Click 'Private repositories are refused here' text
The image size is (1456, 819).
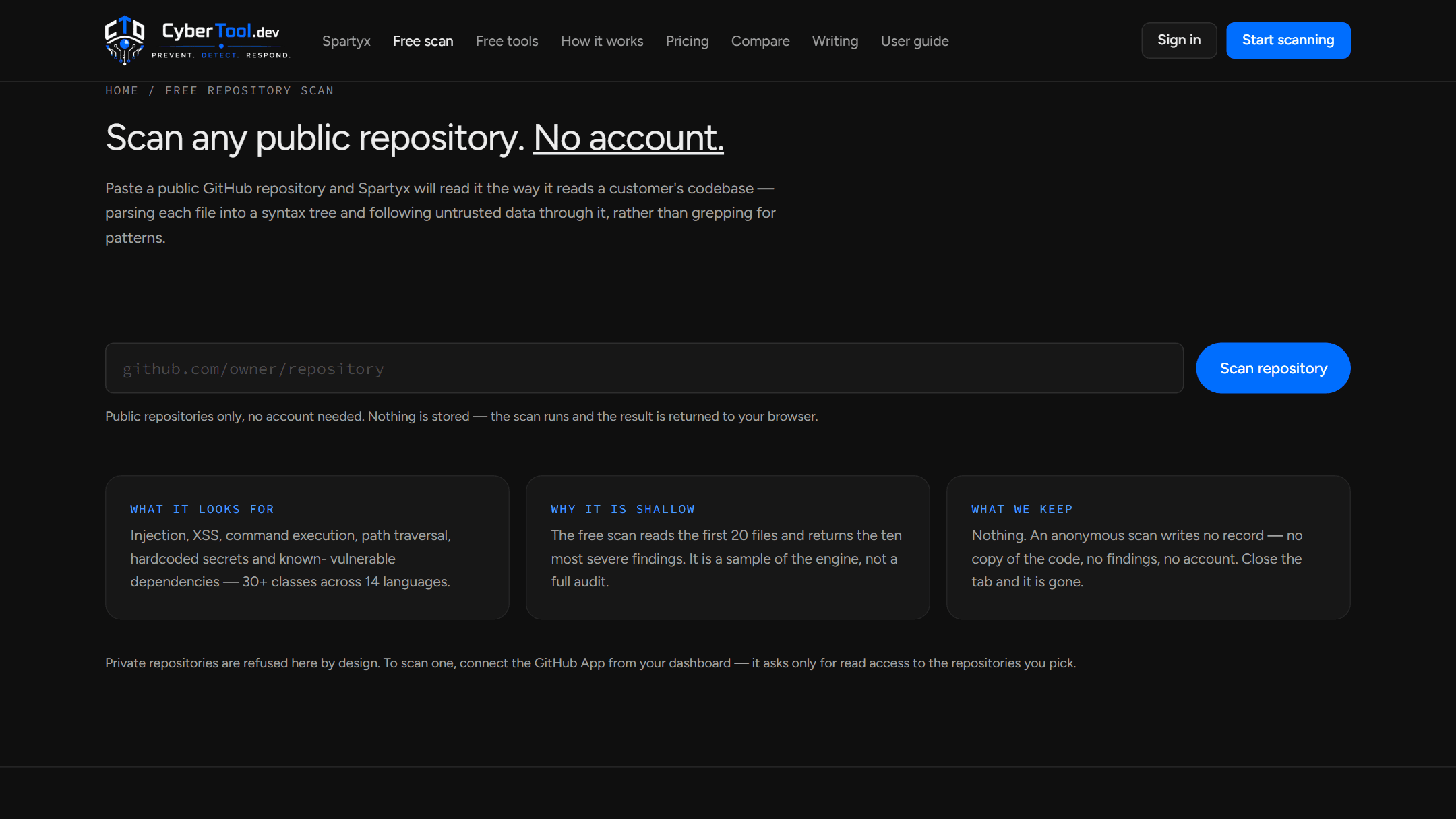[590, 663]
